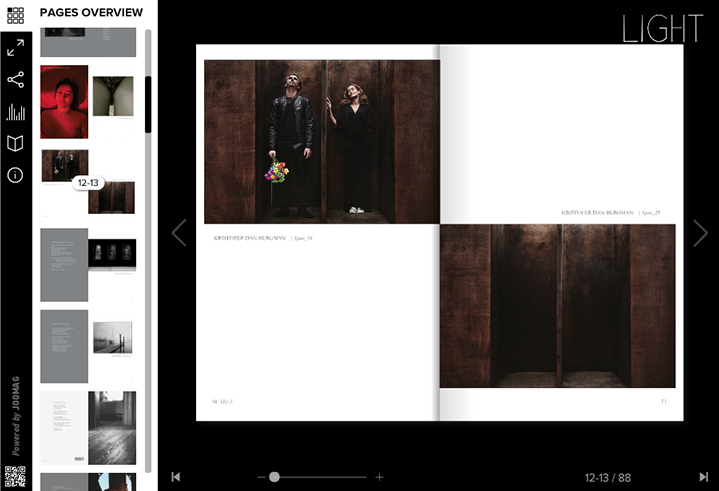Screen dimensions: 719x491
Task: Jump to the first page
Action: tap(176, 477)
